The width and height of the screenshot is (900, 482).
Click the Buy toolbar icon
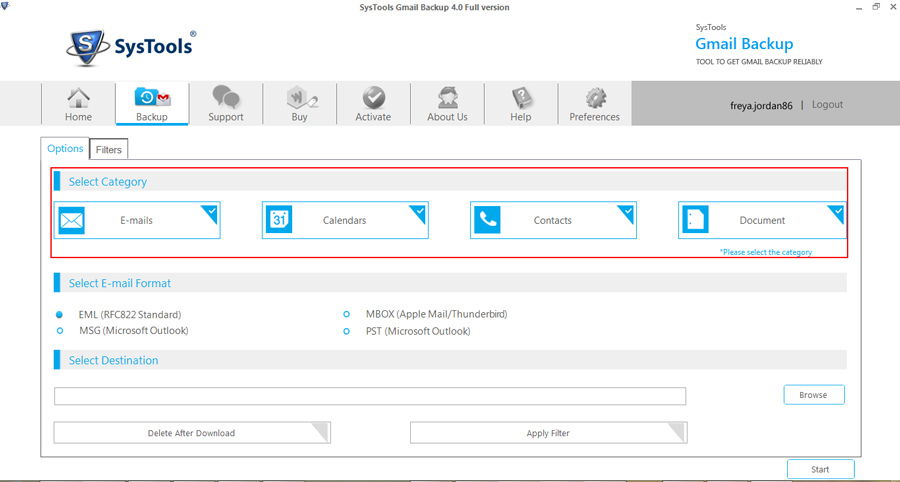coord(302,98)
